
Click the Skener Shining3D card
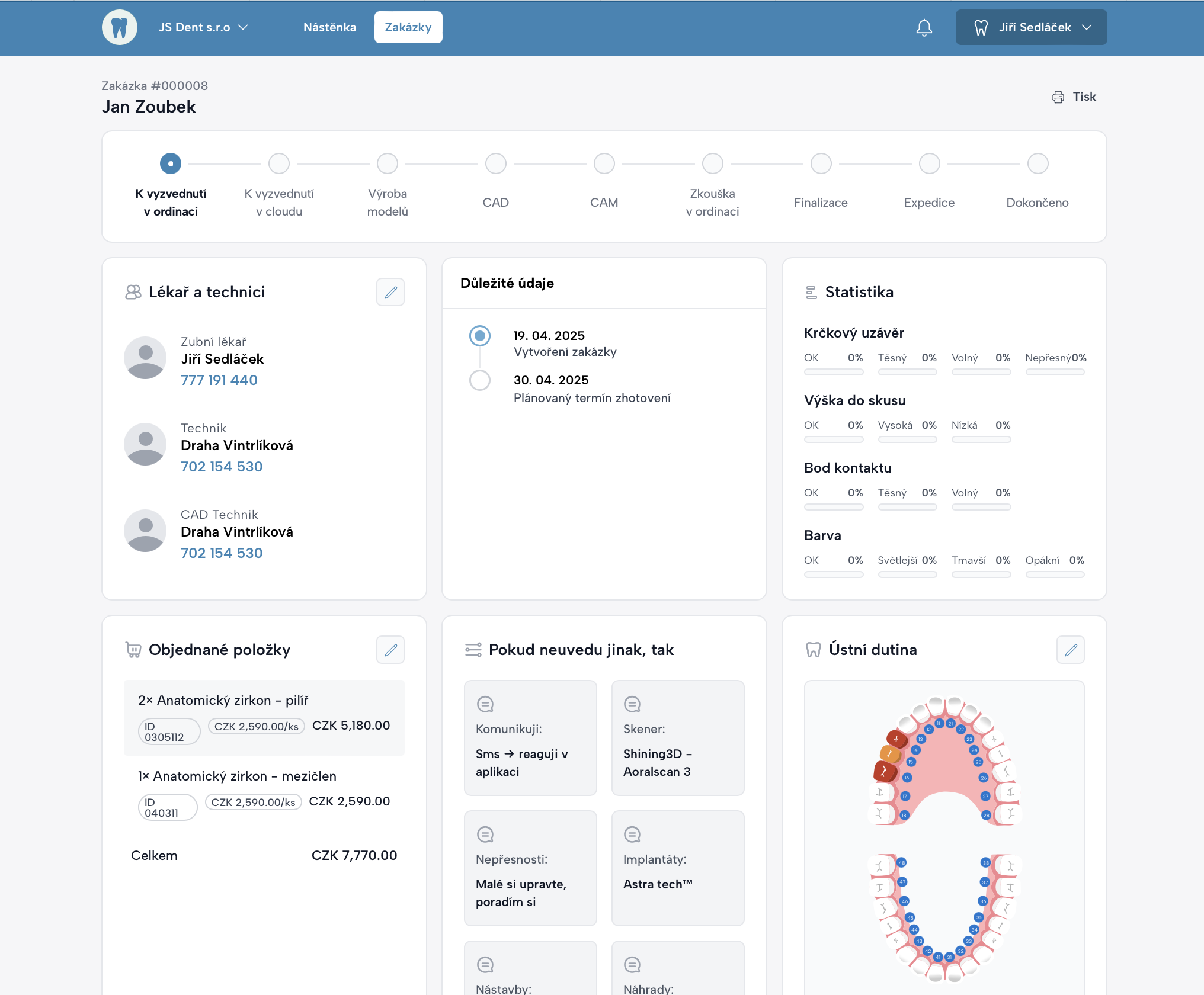tap(678, 738)
